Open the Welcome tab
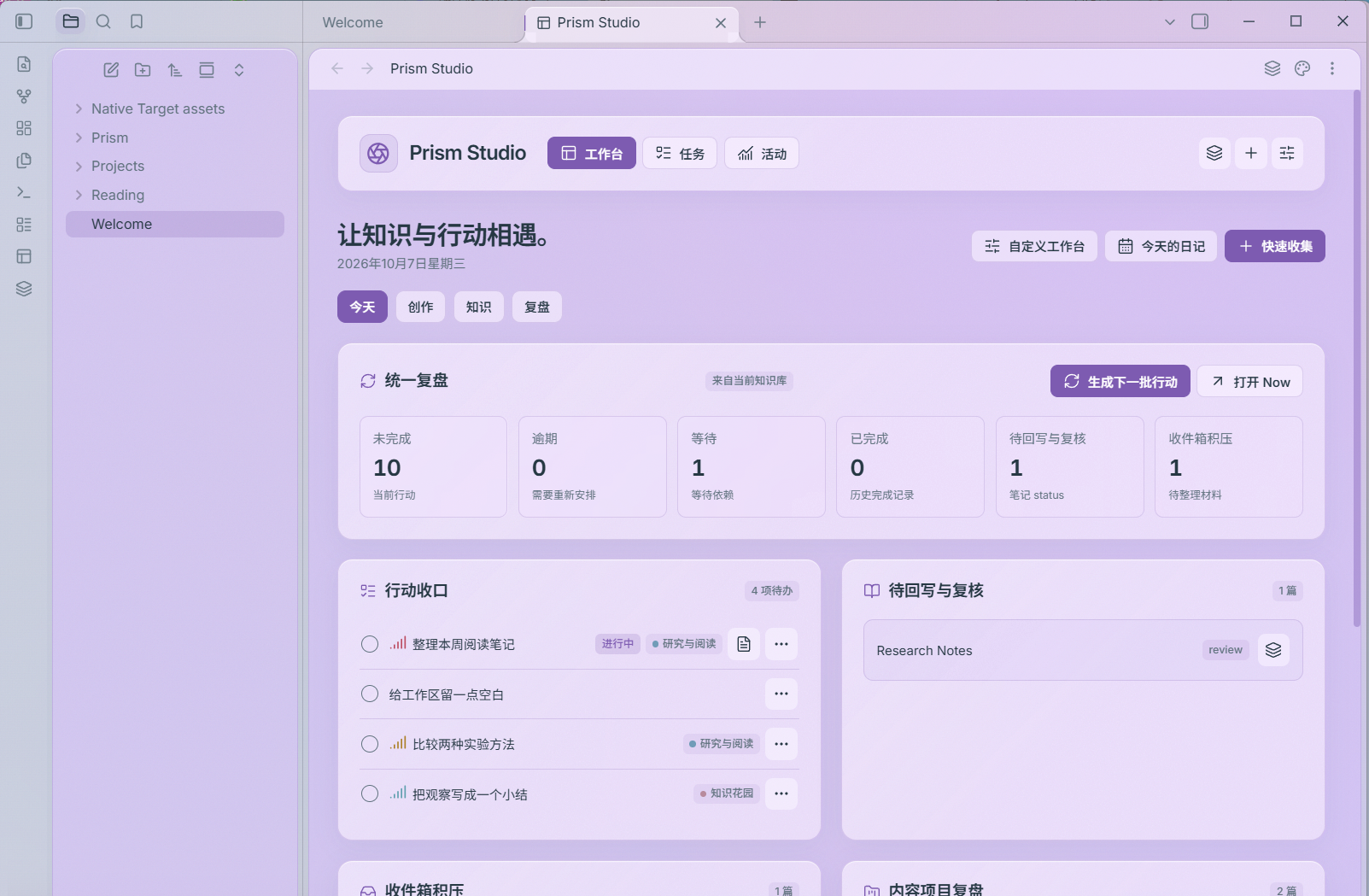The height and width of the screenshot is (896, 1369). point(353,22)
